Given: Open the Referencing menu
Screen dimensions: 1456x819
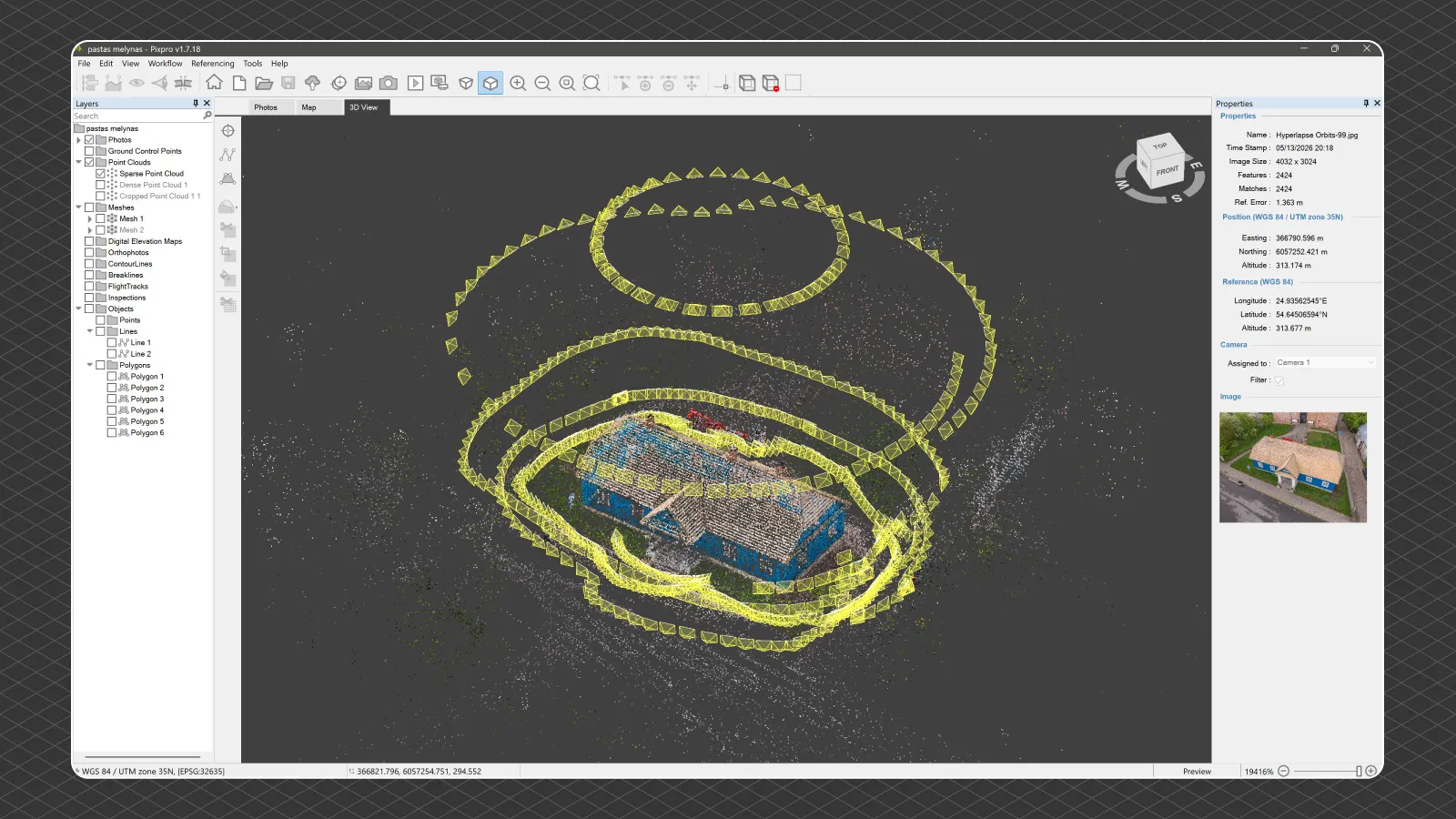Looking at the screenshot, I should pyautogui.click(x=212, y=64).
